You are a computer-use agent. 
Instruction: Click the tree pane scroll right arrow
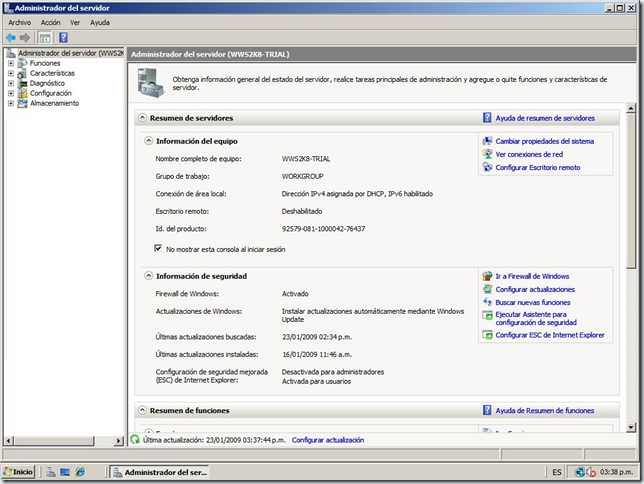click(x=119, y=441)
